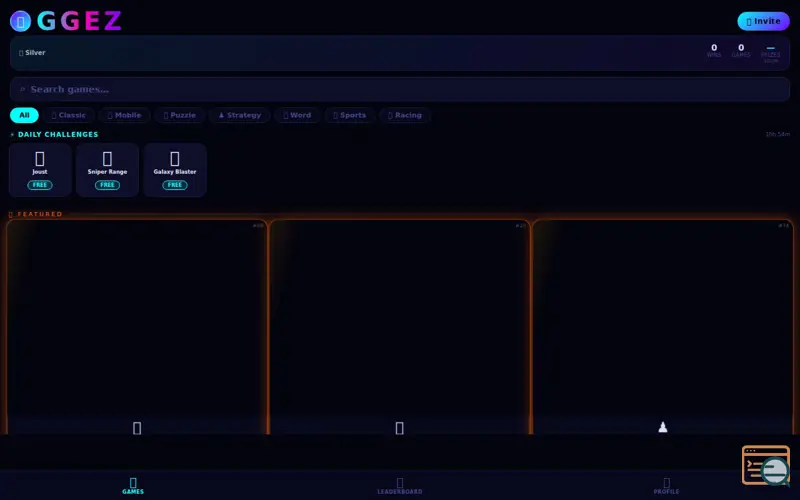
Task: Filter games by Puzzle category
Action: click(x=180, y=115)
